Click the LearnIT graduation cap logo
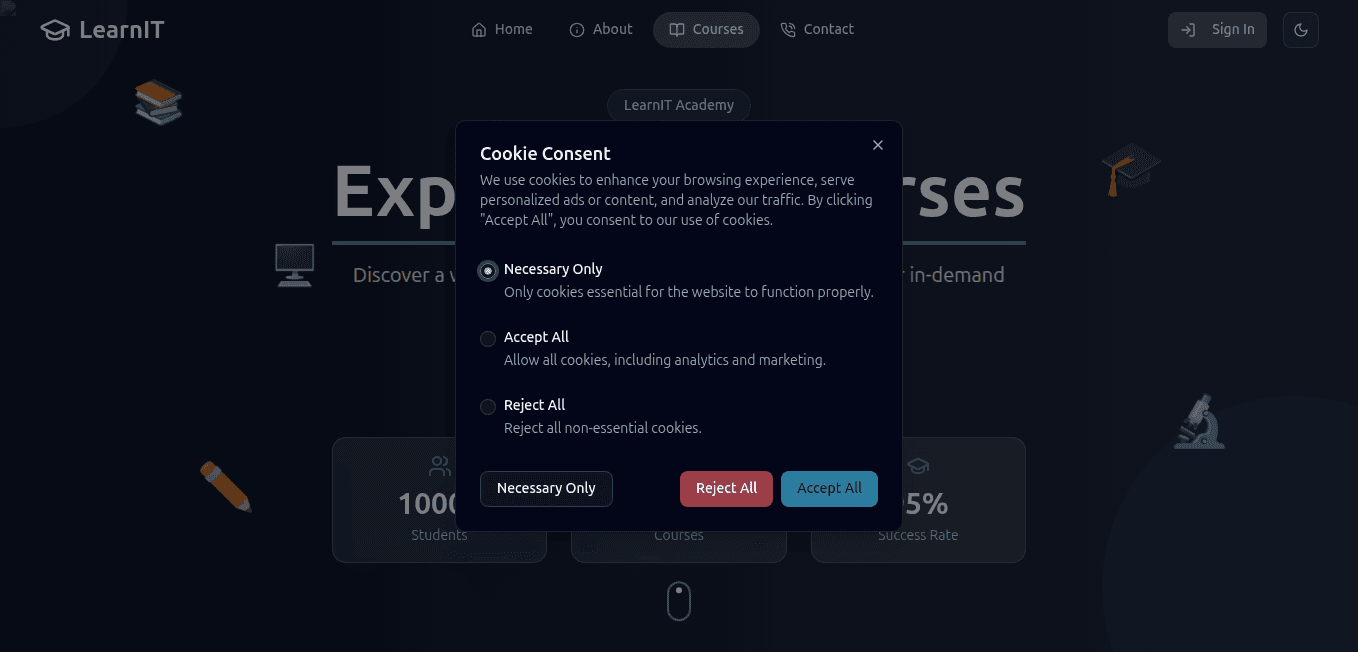This screenshot has height=652, width=1358. 54,30
